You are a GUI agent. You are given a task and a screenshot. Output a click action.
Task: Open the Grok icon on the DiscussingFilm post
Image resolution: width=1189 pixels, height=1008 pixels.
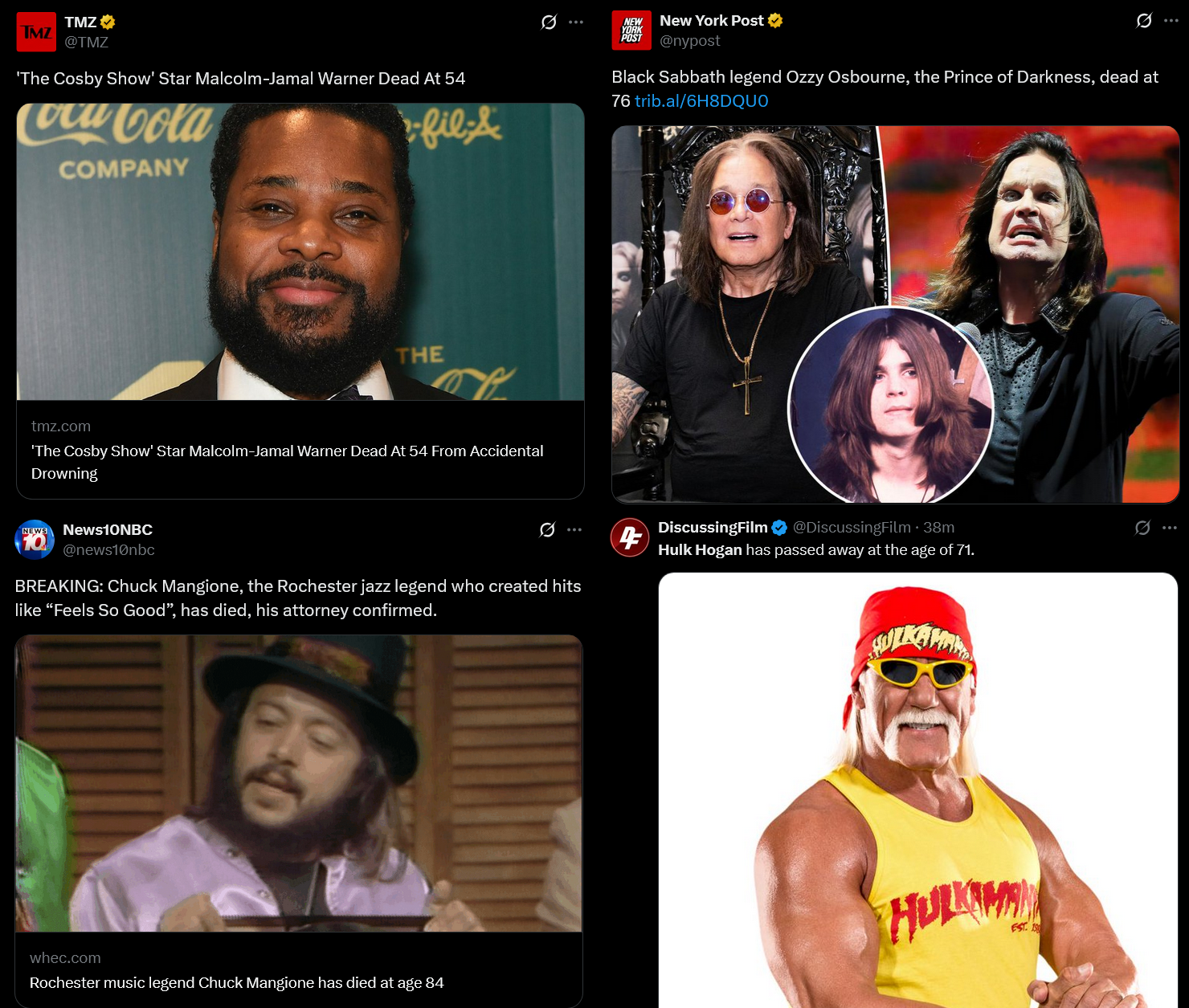tap(1142, 528)
